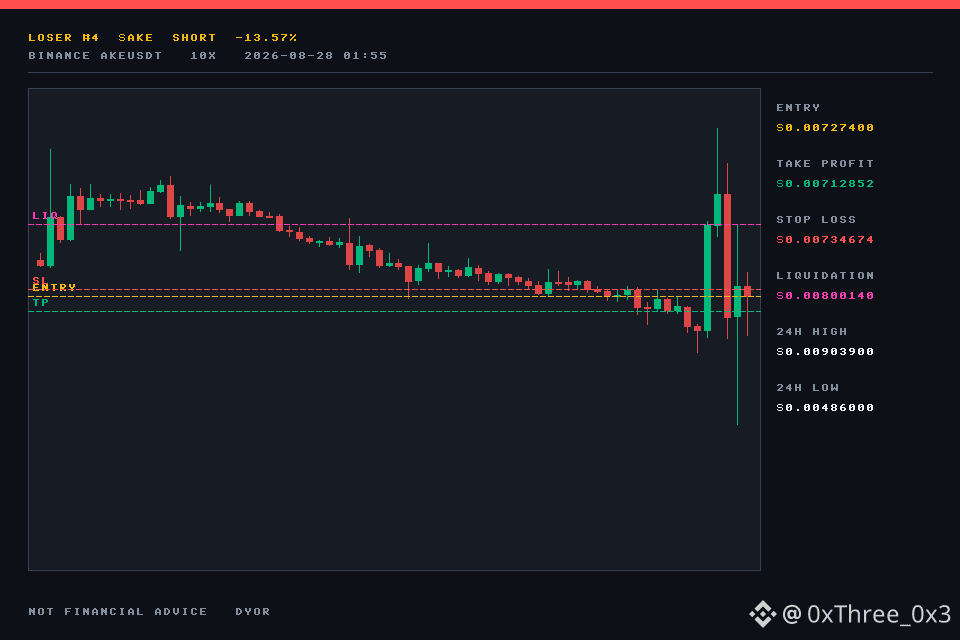Image resolution: width=960 pixels, height=640 pixels.
Task: Click the 24H low value $0.00486000
Action: coord(825,408)
